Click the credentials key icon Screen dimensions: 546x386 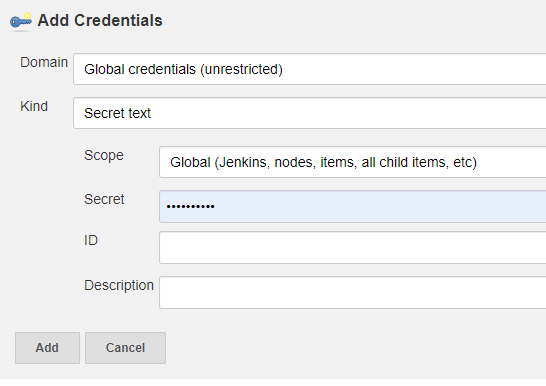21,21
